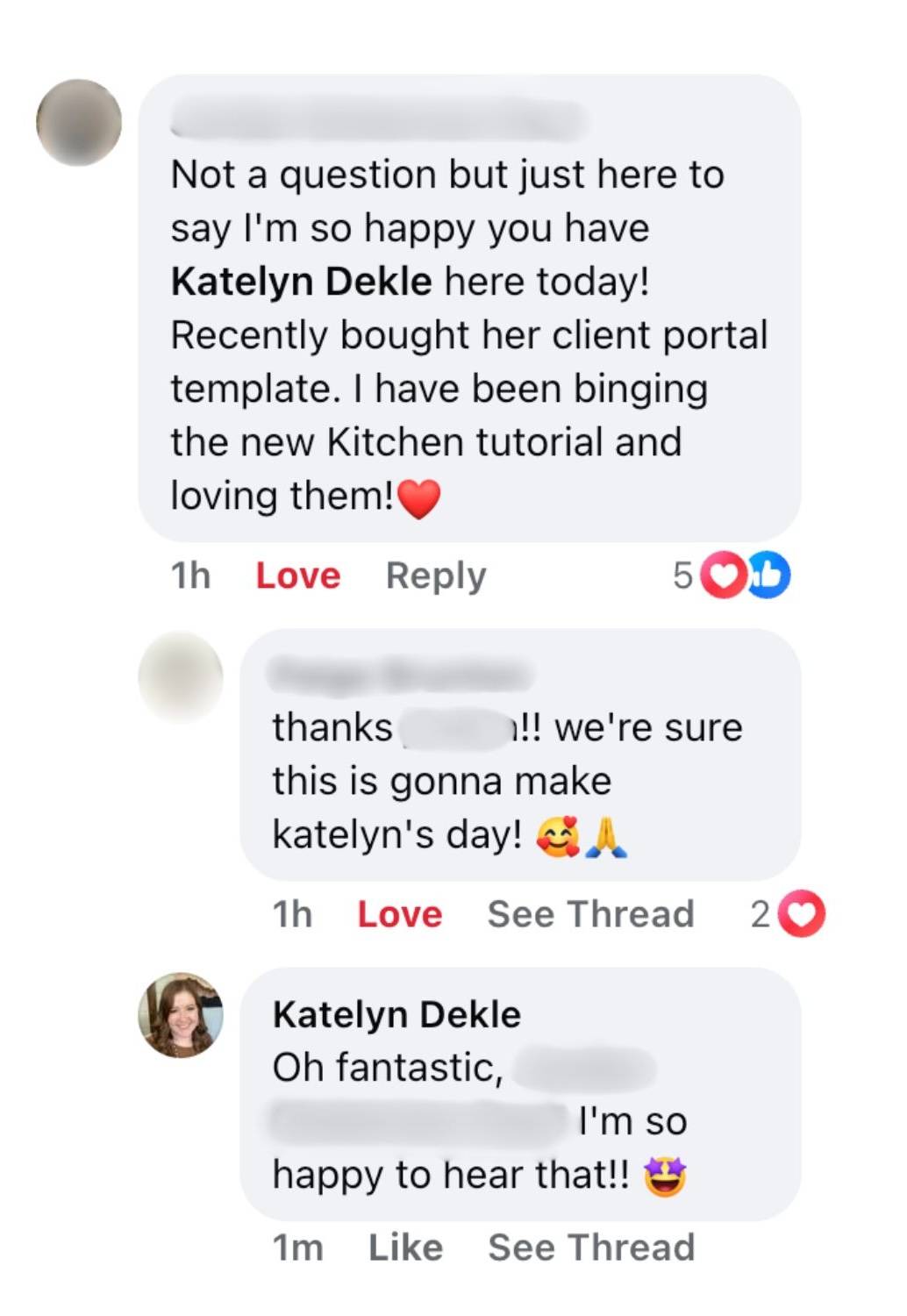The width and height of the screenshot is (907, 1316).
Task: Click the 1m timestamp on Katelyn's reply
Action: tap(297, 1248)
